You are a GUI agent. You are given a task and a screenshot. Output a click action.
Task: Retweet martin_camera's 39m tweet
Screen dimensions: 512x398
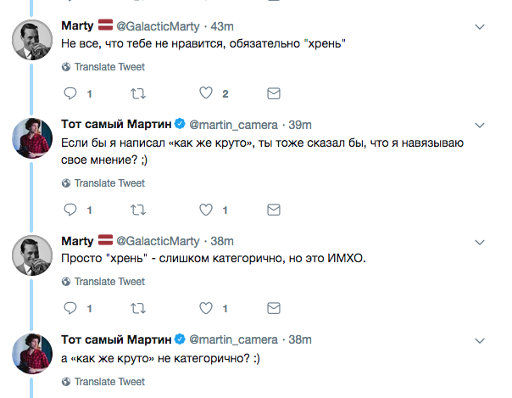[138, 210]
